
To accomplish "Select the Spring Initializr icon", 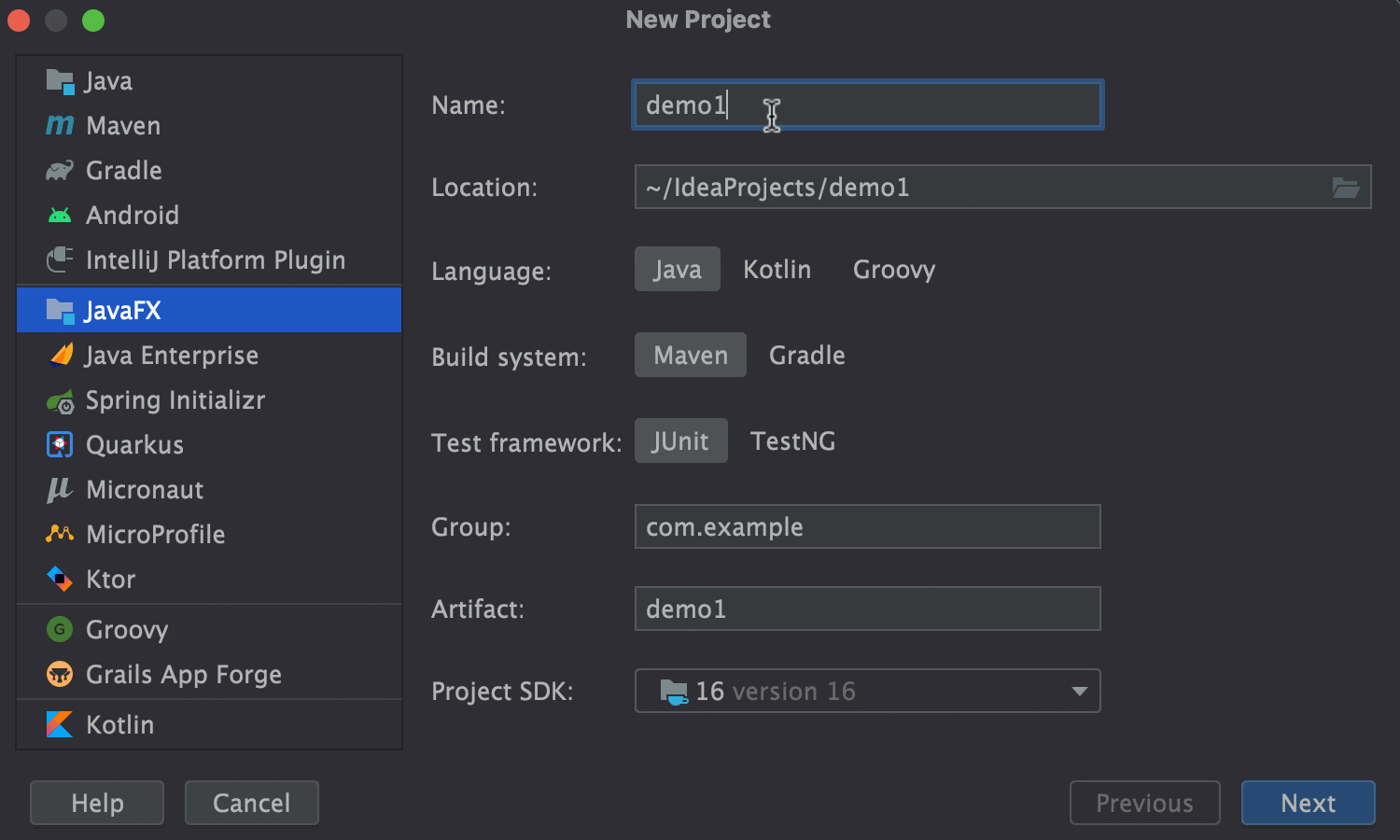I will (x=60, y=401).
